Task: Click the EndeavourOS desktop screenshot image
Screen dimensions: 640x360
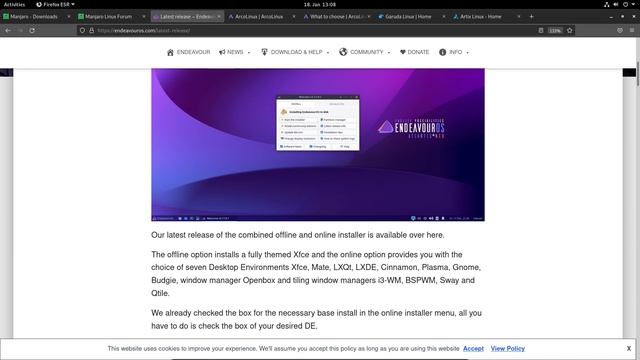Action: [318, 144]
